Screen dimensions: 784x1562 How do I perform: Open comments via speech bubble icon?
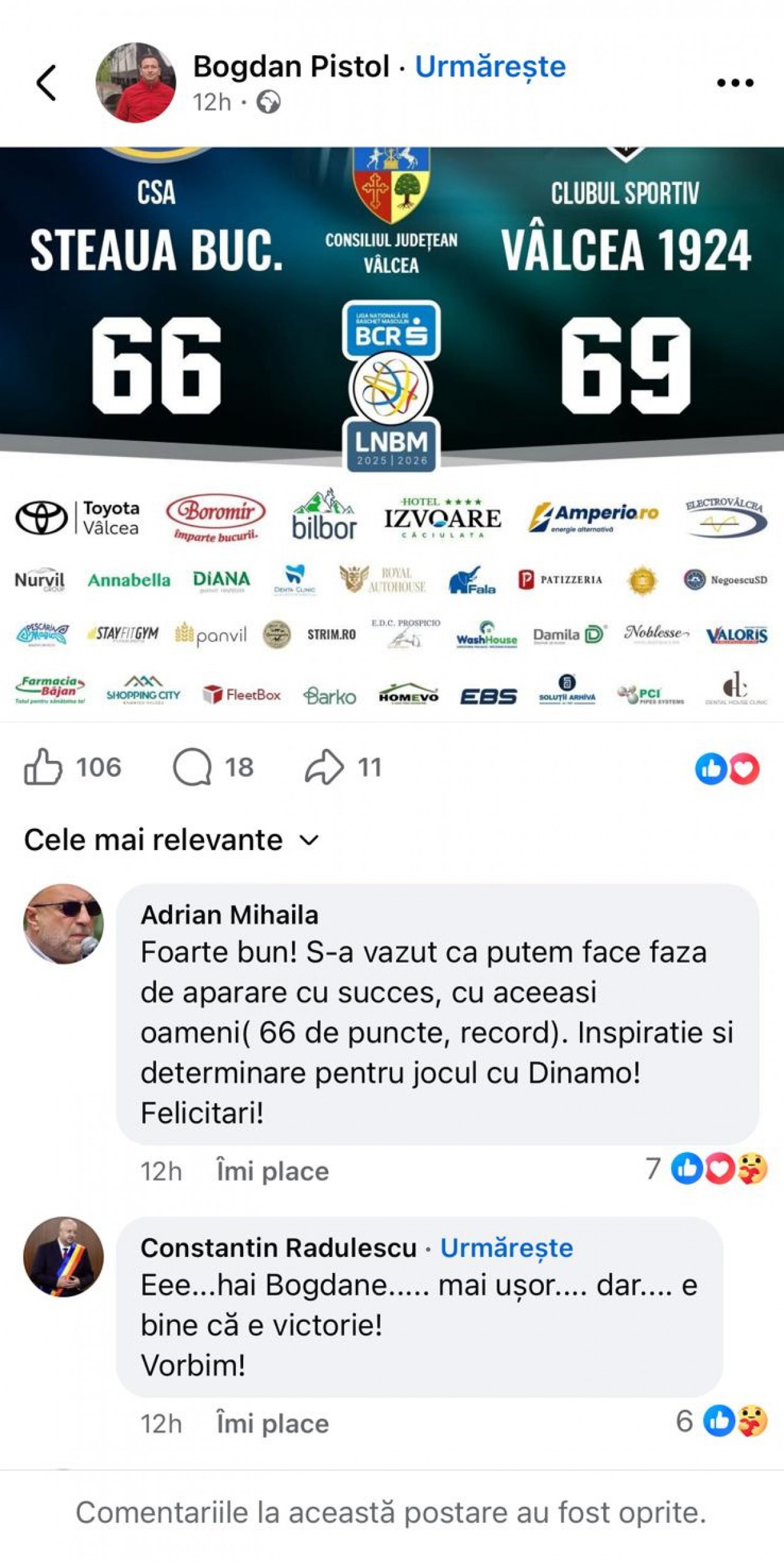click(x=192, y=766)
